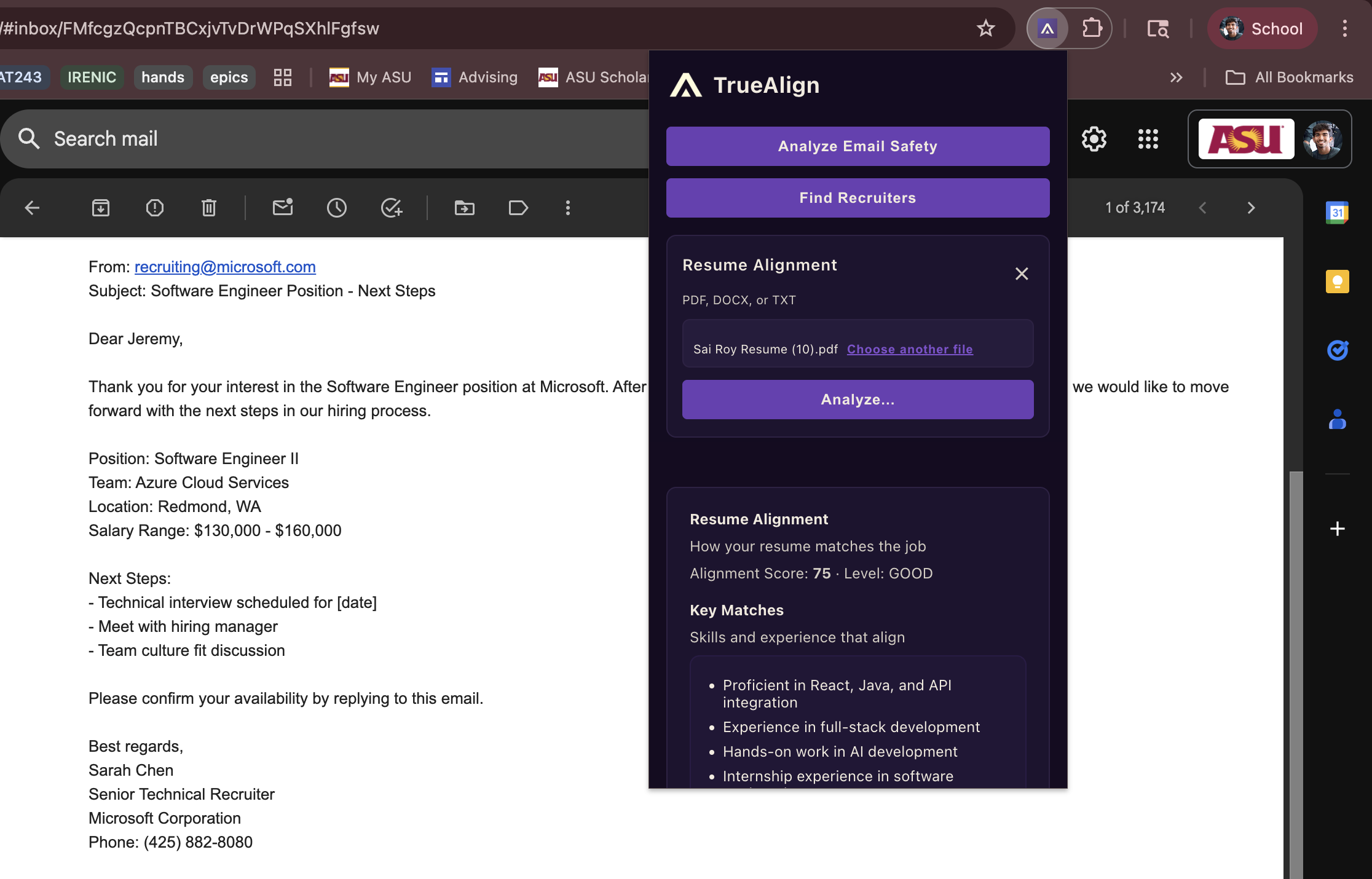Open the Advising bookmark
Screen dimensions: 1372x879
(475, 77)
